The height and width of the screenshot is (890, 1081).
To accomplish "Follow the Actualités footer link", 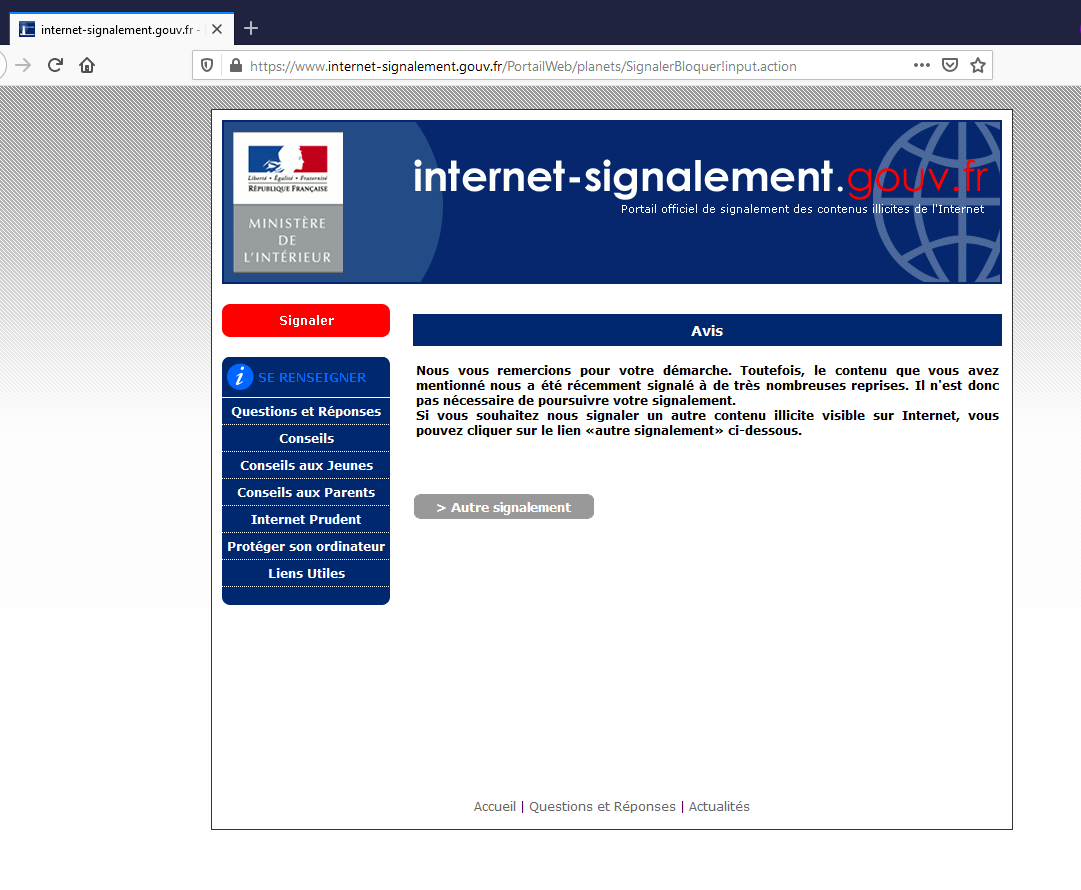I will click(x=718, y=807).
